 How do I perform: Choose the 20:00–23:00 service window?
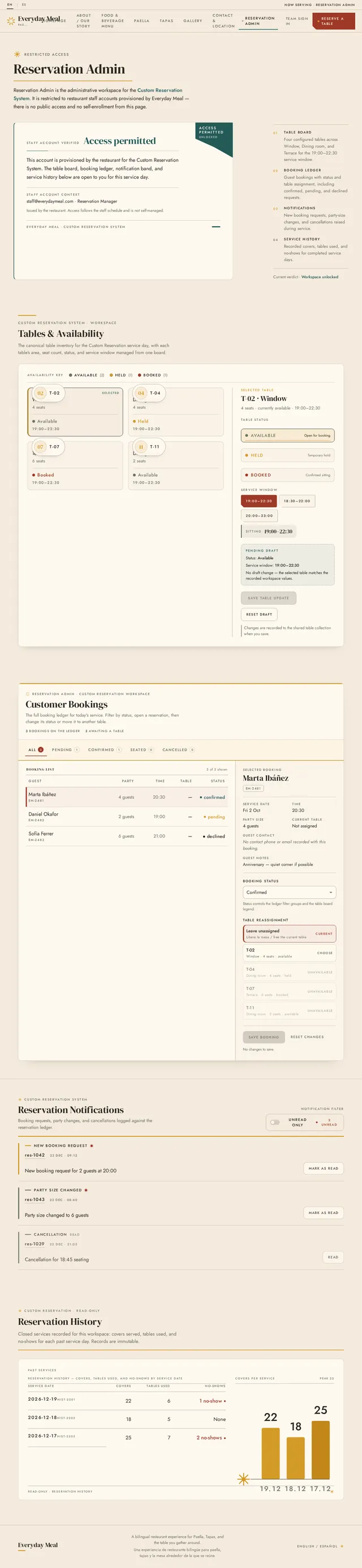259,515
